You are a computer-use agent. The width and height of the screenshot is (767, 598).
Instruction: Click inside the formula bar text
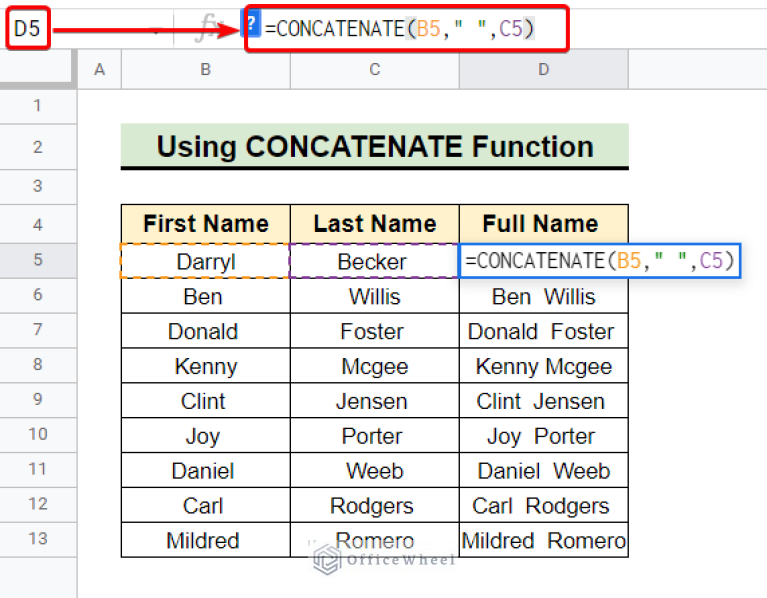tap(399, 28)
